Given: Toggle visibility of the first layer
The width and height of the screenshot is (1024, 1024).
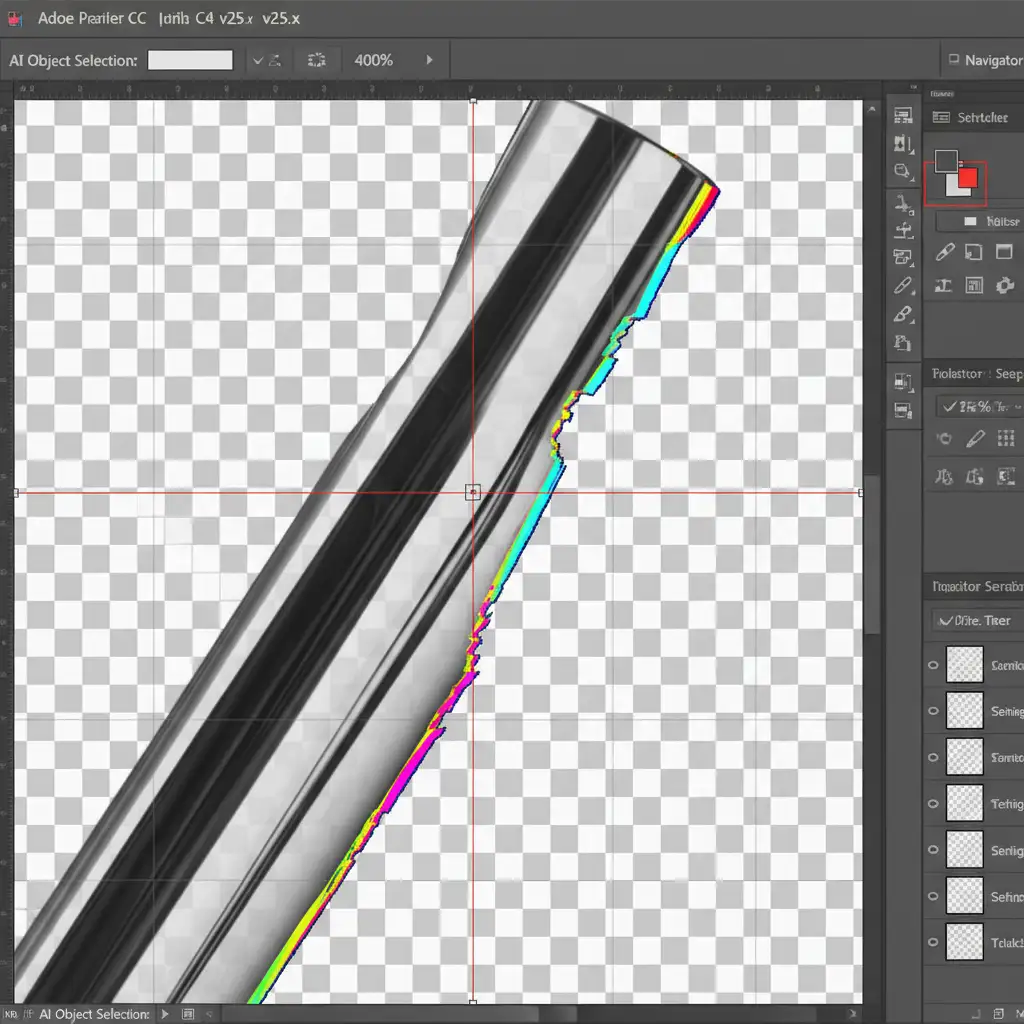Looking at the screenshot, I should point(934,664).
